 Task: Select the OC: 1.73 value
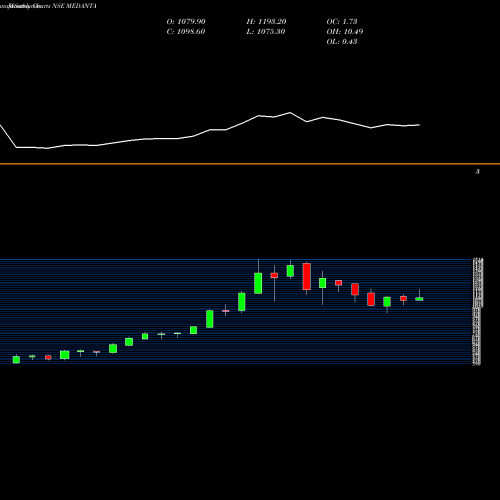[342, 22]
